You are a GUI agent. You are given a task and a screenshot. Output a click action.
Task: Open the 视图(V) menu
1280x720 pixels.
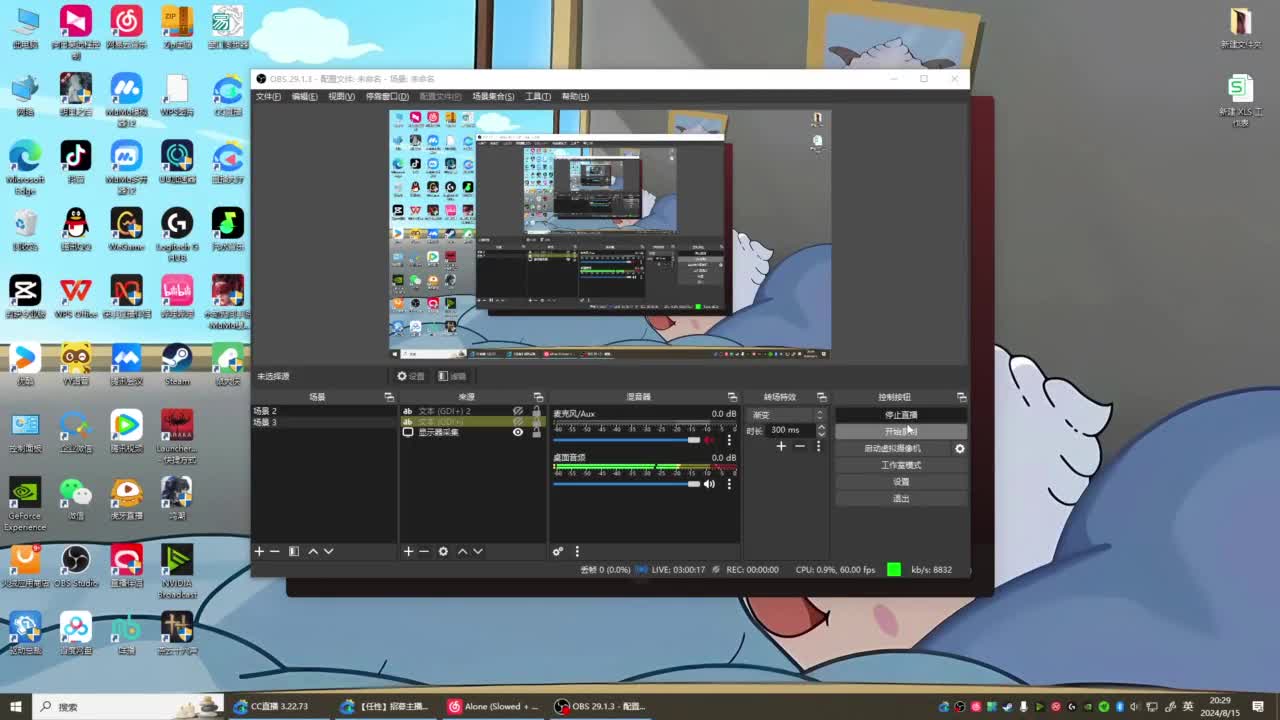(341, 97)
